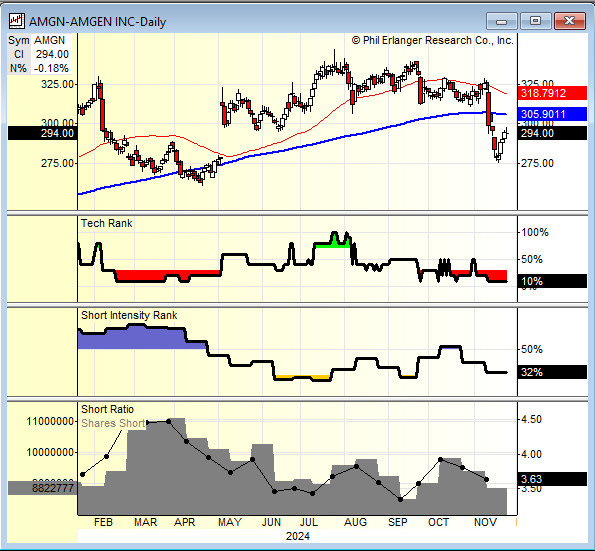Viewport: 595px width, 551px height.
Task: Click the 325.00 label on the left price axis
Action: tap(57, 84)
